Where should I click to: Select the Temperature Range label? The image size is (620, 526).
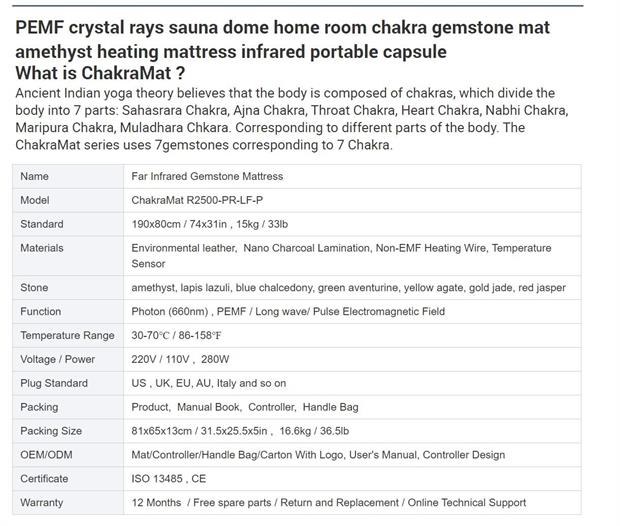coord(67,335)
